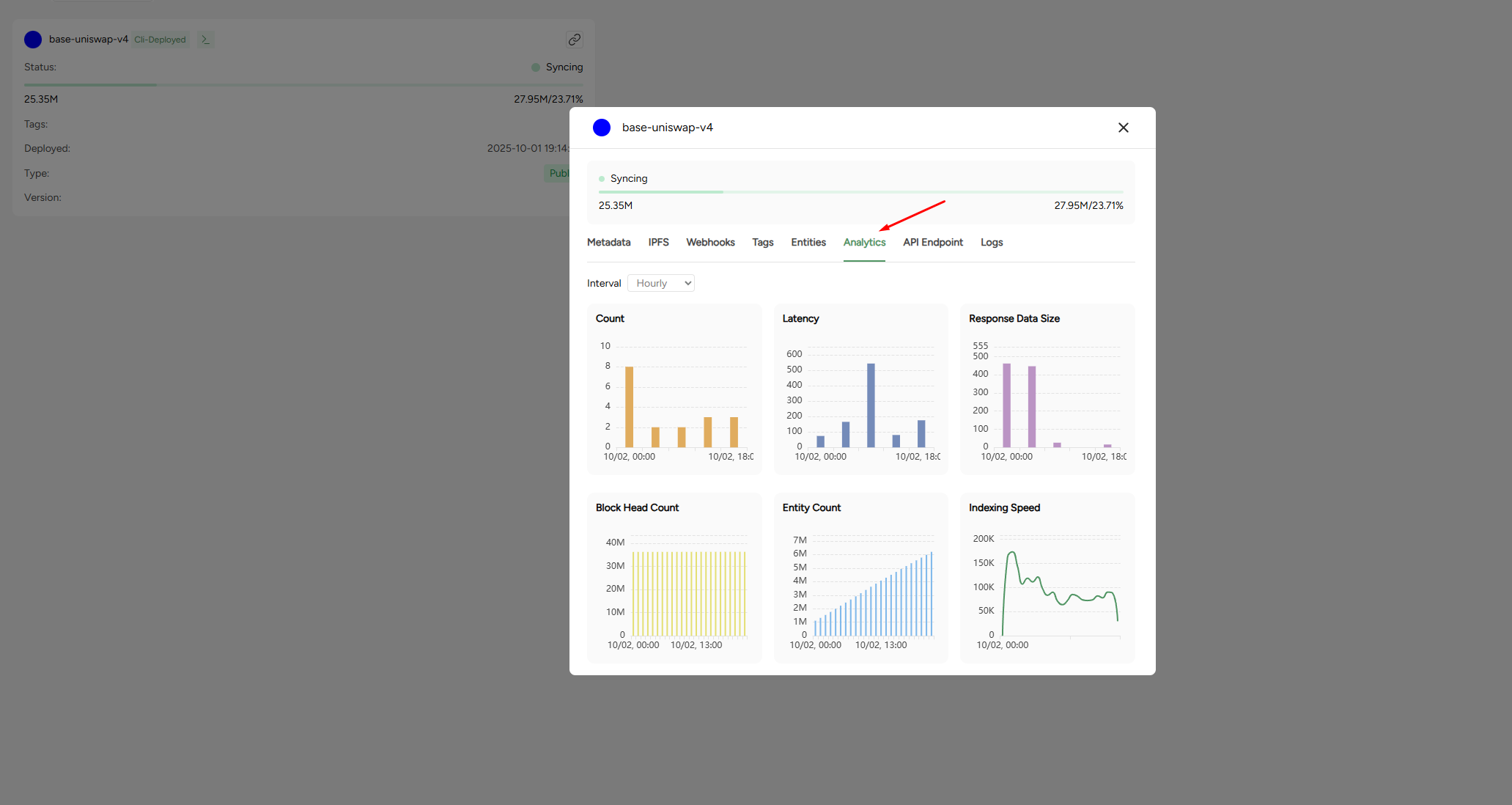Image resolution: width=1512 pixels, height=805 pixels.
Task: Switch to the Metadata tab
Action: [x=608, y=243]
